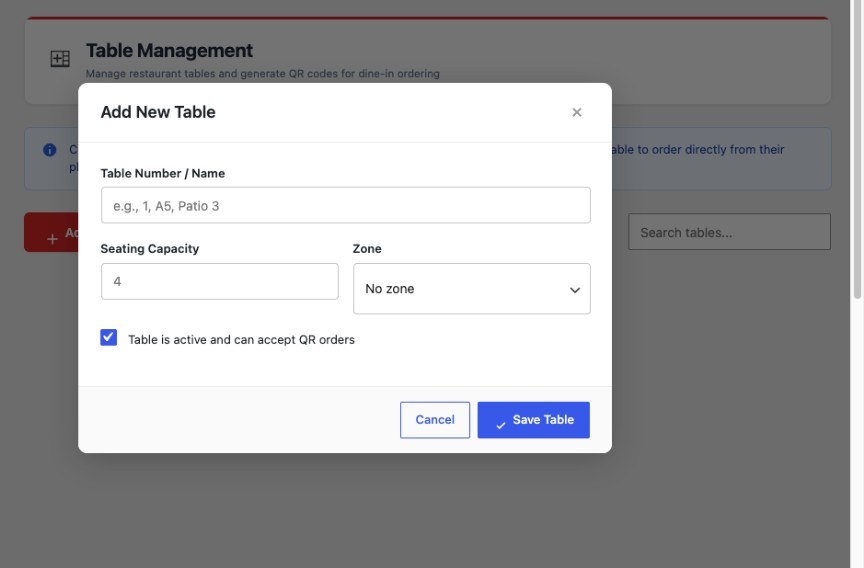The image size is (864, 568).
Task: Click the Table Number / Name field
Action: click(x=345, y=205)
